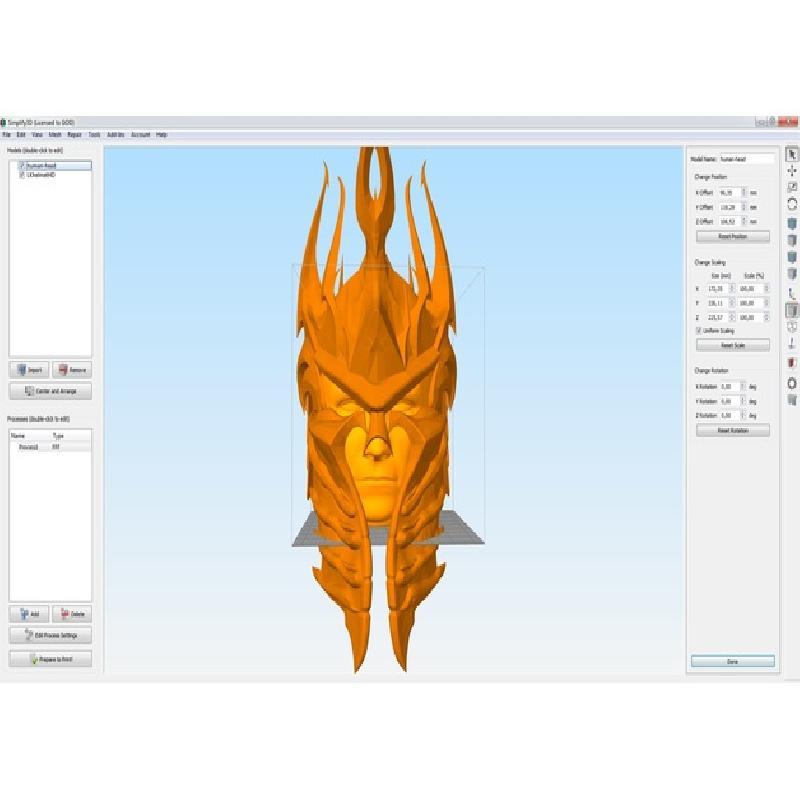
Task: Select the normal selection arrow tool
Action: click(x=792, y=154)
